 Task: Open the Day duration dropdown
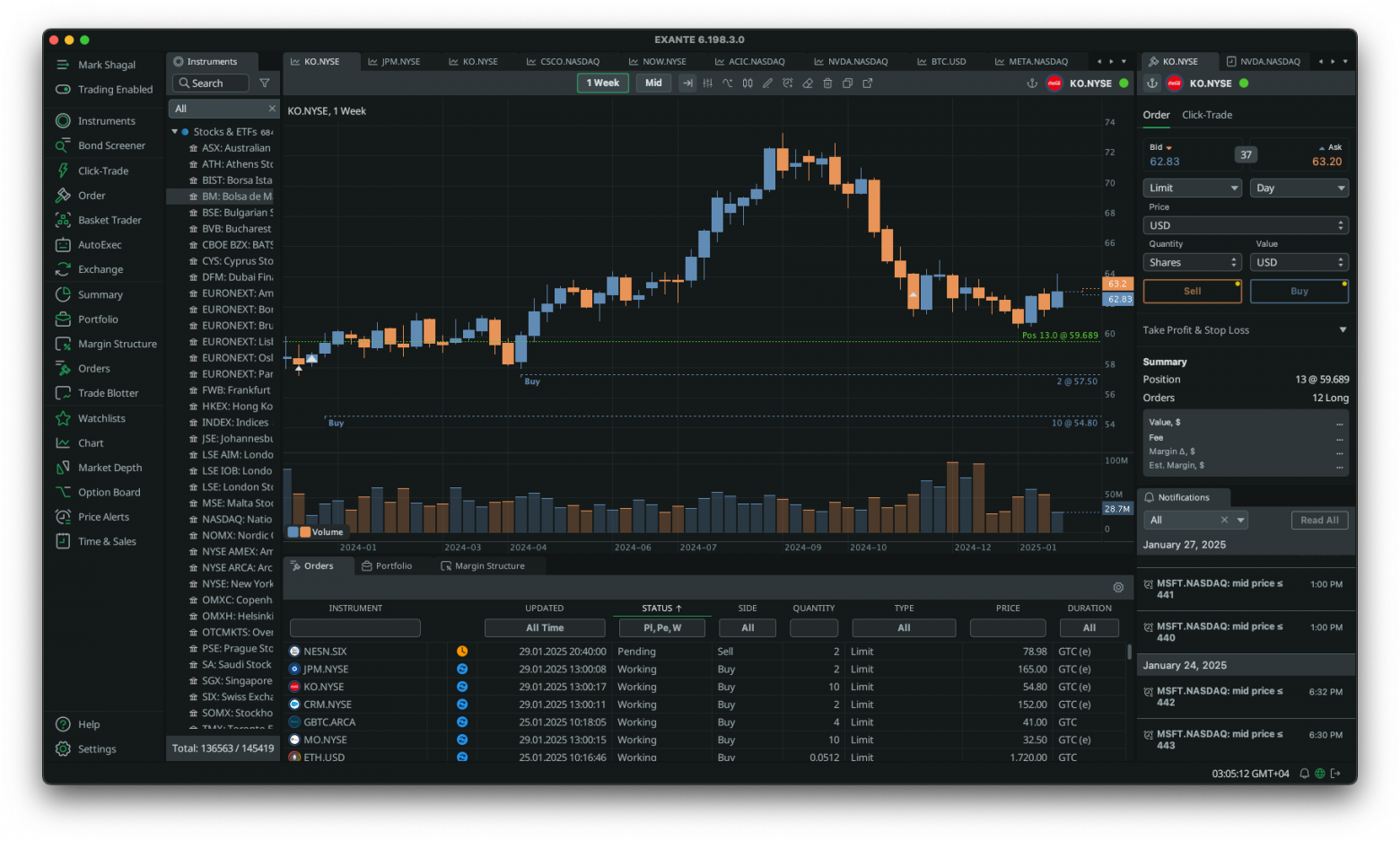[x=1299, y=188]
